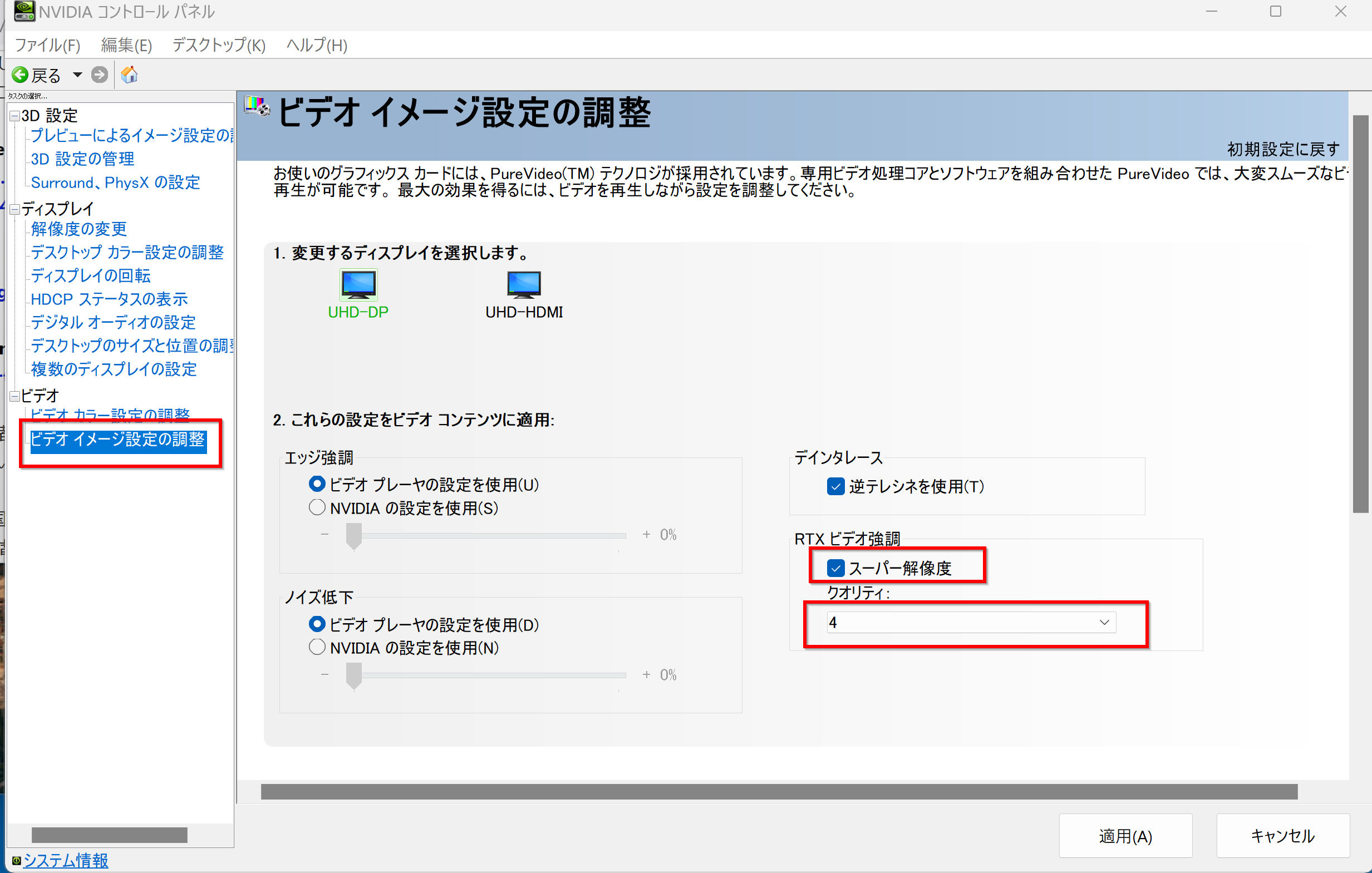Click the video image settings header icon

tap(257, 106)
